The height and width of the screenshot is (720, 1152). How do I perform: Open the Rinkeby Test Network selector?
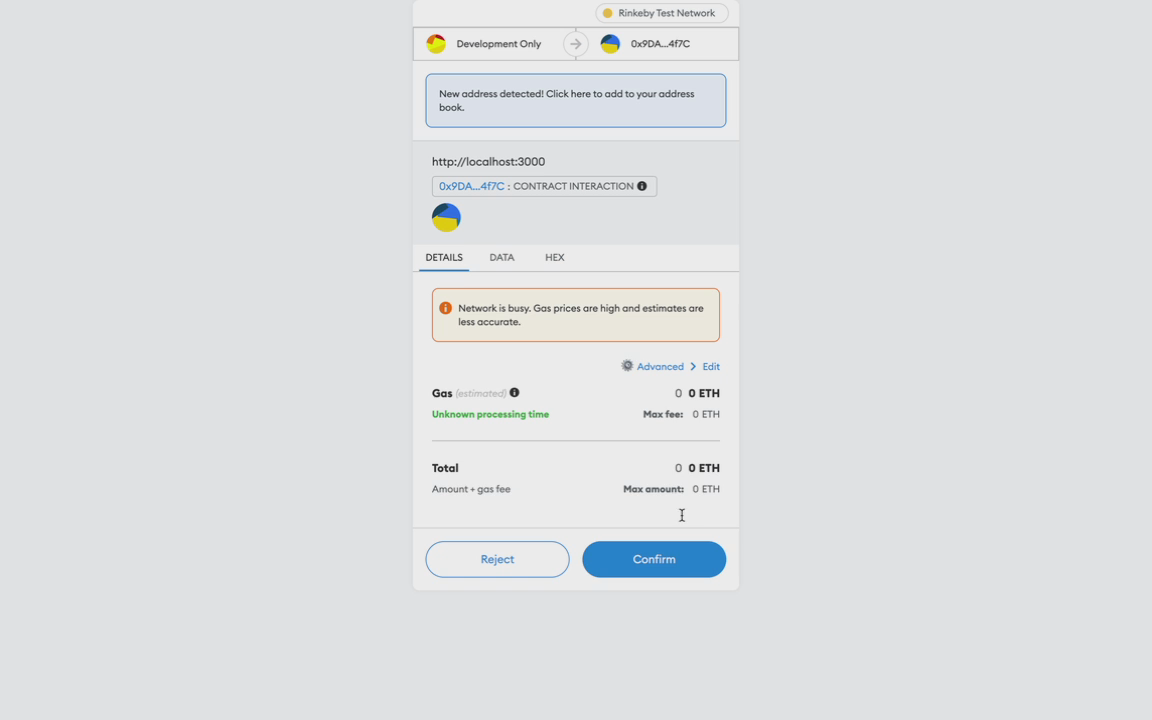[x=662, y=13]
